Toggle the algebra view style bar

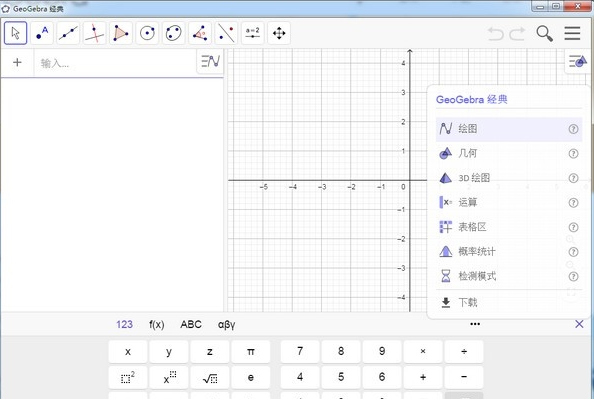[x=210, y=61]
